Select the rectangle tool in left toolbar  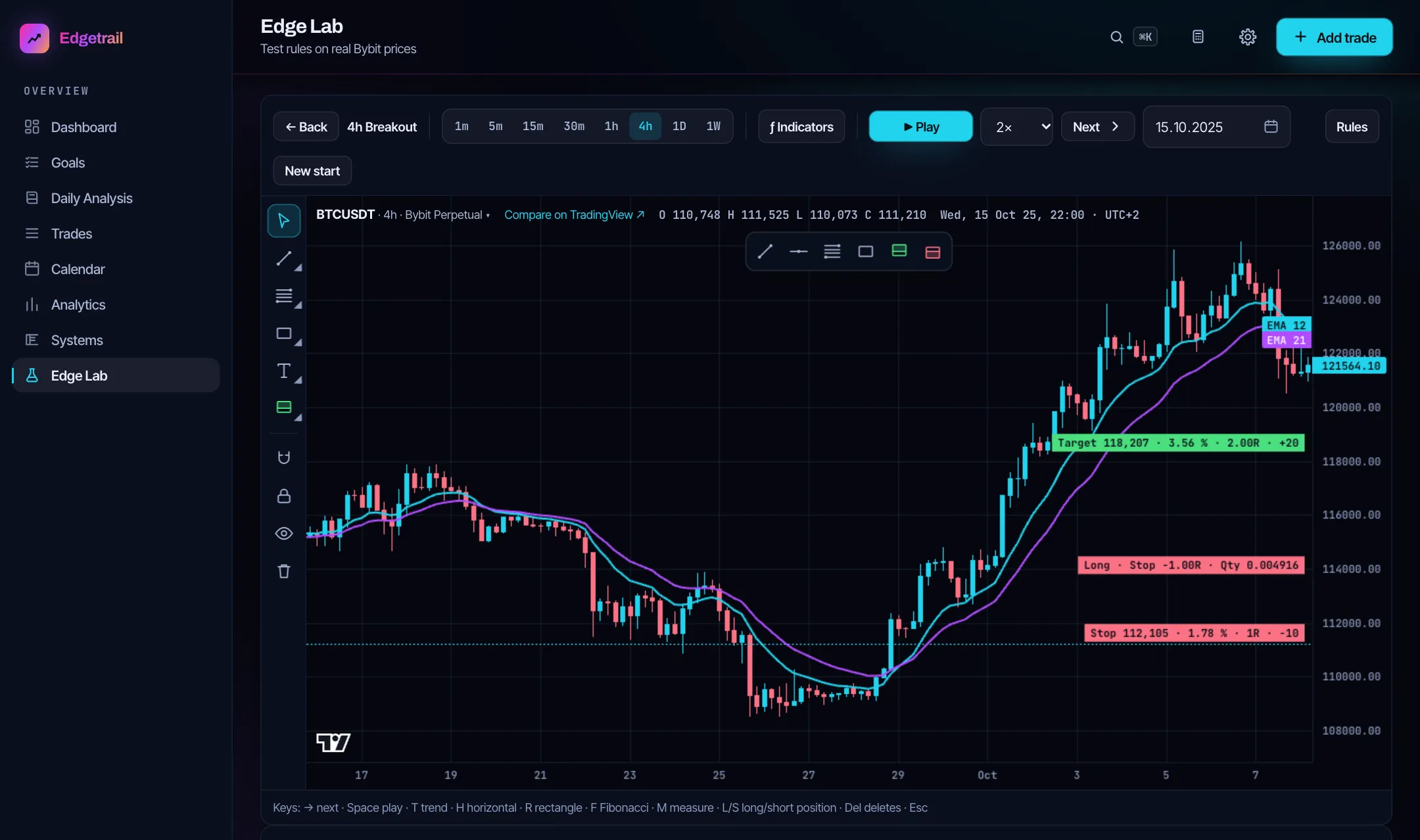(284, 333)
